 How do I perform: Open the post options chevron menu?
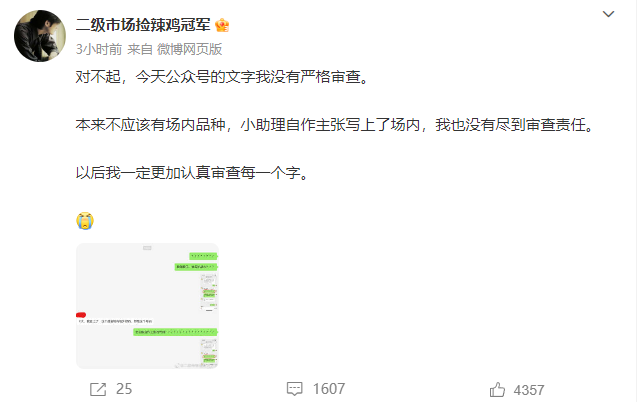(608, 14)
